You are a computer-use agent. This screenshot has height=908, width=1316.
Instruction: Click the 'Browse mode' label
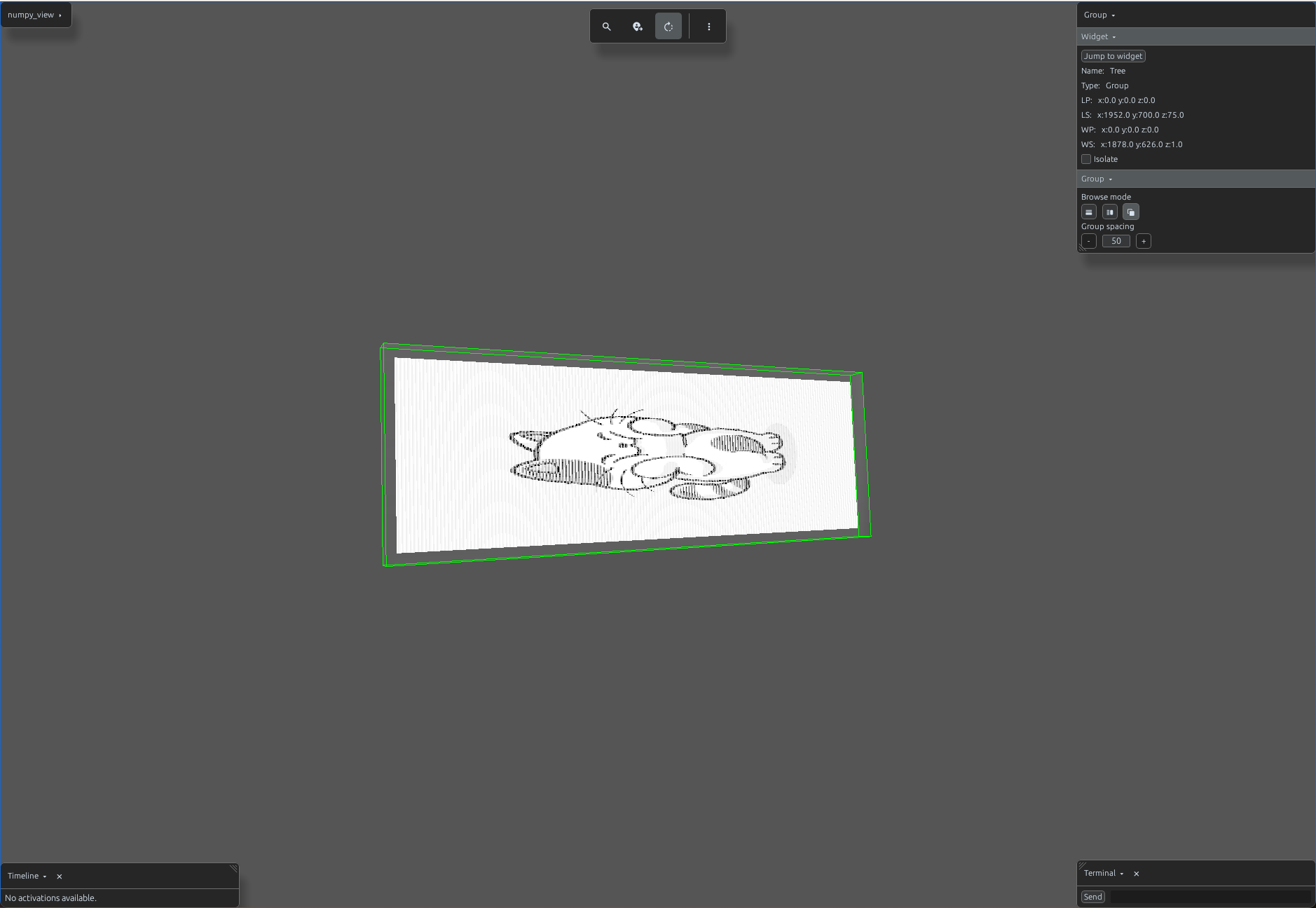(x=1106, y=197)
